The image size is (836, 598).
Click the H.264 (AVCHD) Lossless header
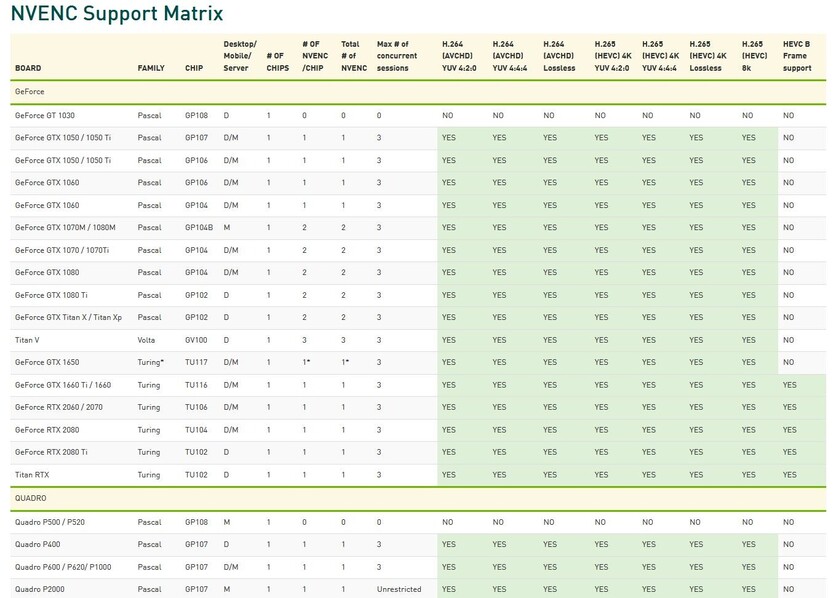559,56
